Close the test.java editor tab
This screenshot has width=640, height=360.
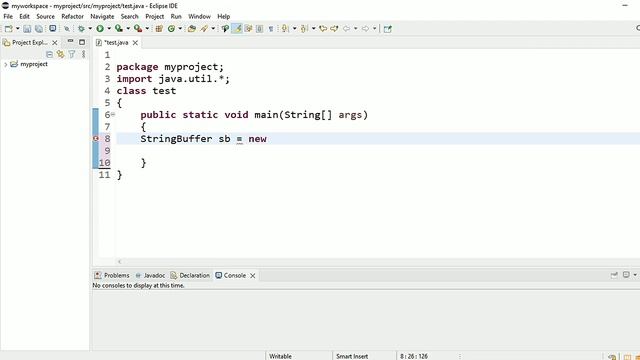click(x=135, y=42)
